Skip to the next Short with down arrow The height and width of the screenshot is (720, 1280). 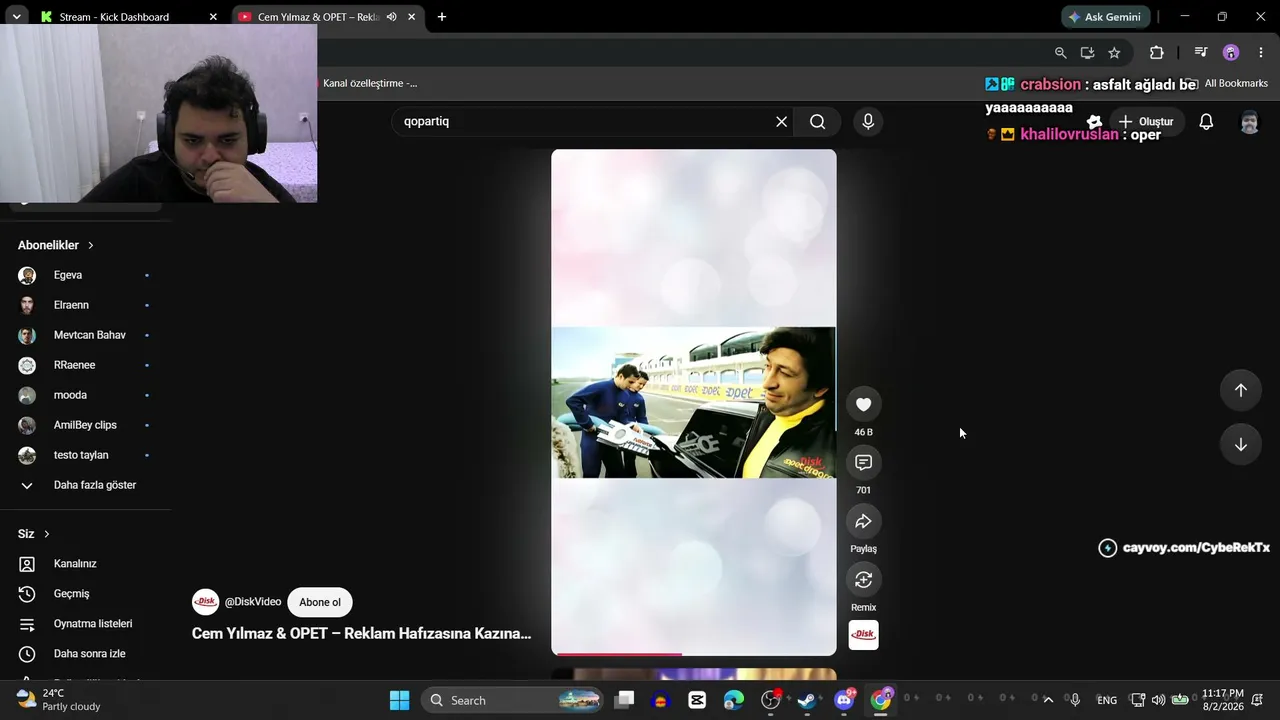pyautogui.click(x=1240, y=444)
